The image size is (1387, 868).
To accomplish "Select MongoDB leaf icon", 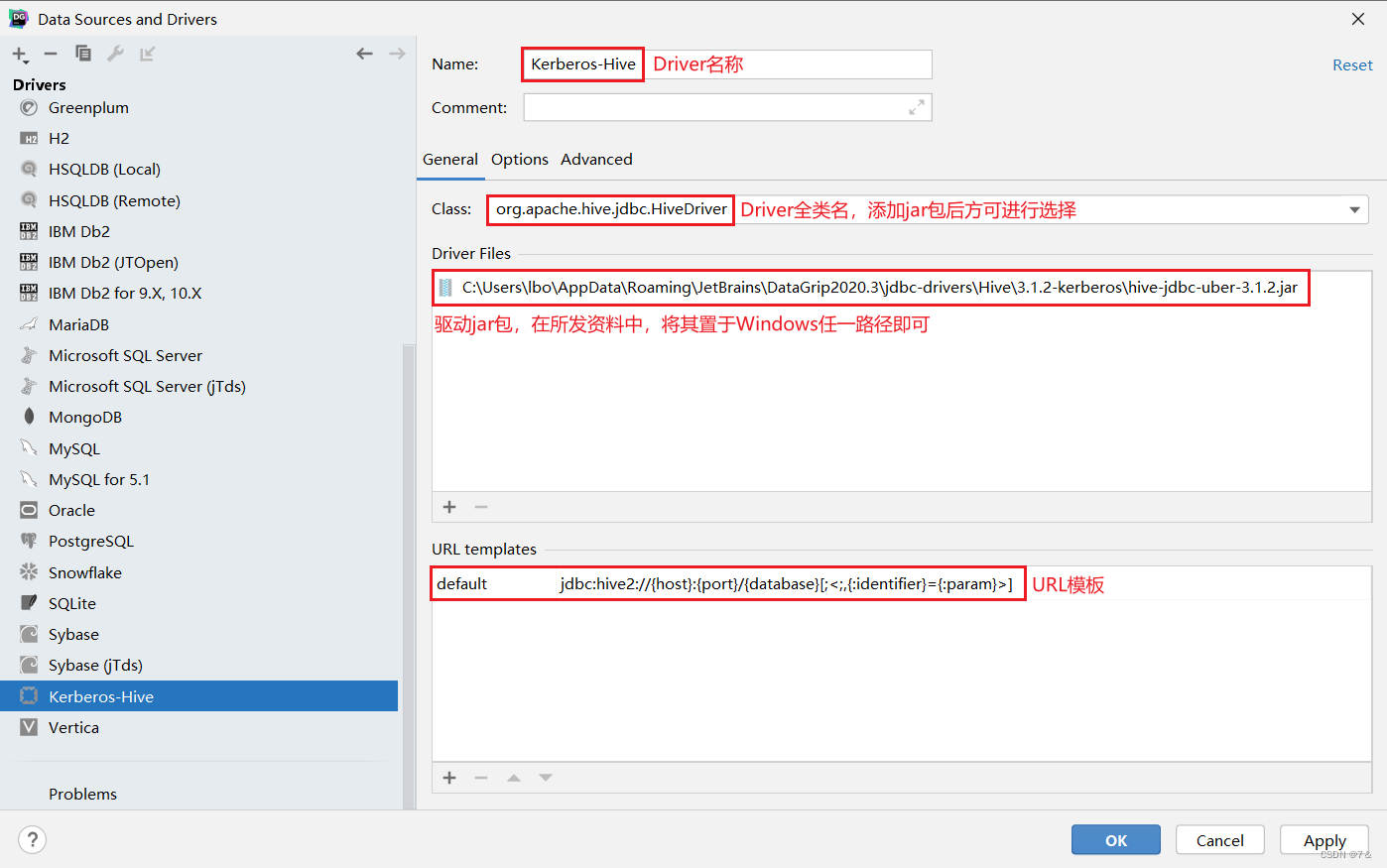I will (29, 417).
